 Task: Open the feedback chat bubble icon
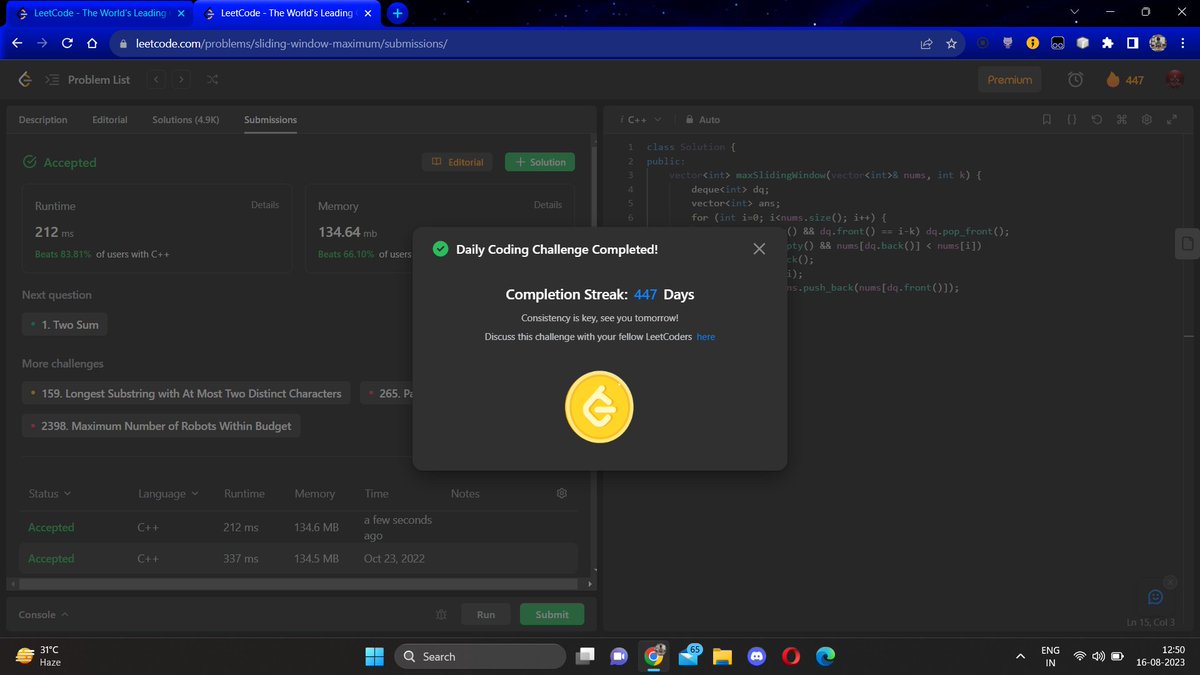[x=1155, y=597]
